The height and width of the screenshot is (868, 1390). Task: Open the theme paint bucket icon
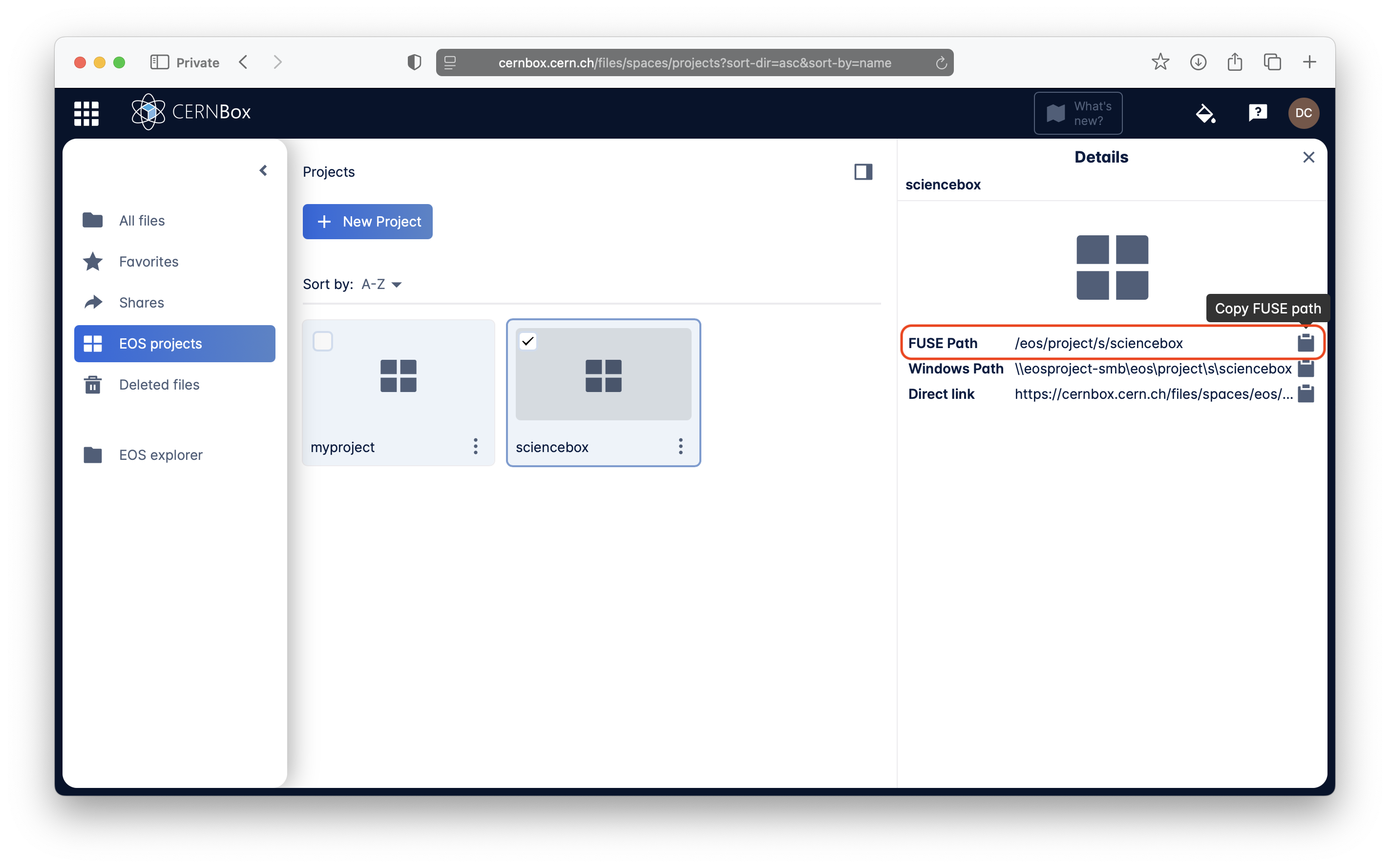(x=1205, y=113)
